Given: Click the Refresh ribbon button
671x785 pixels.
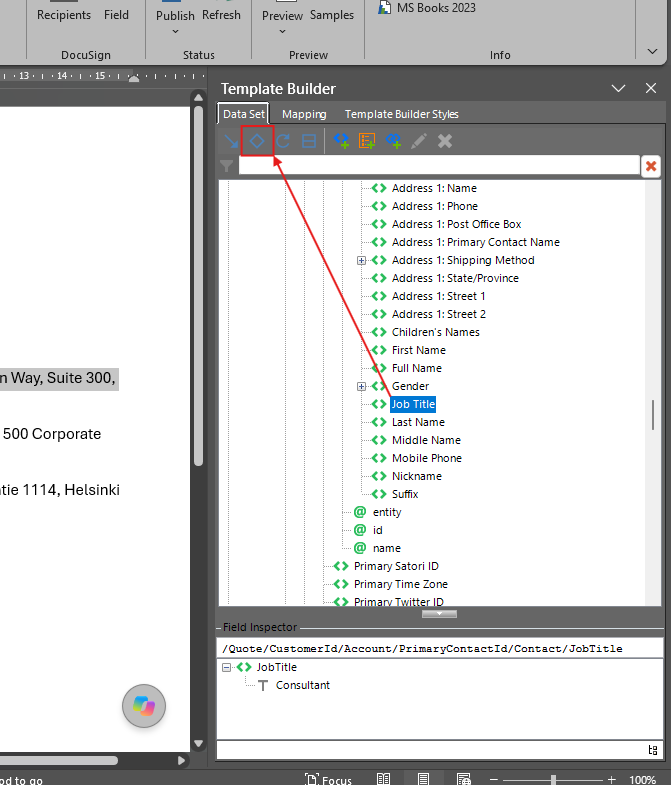Looking at the screenshot, I should point(221,15).
